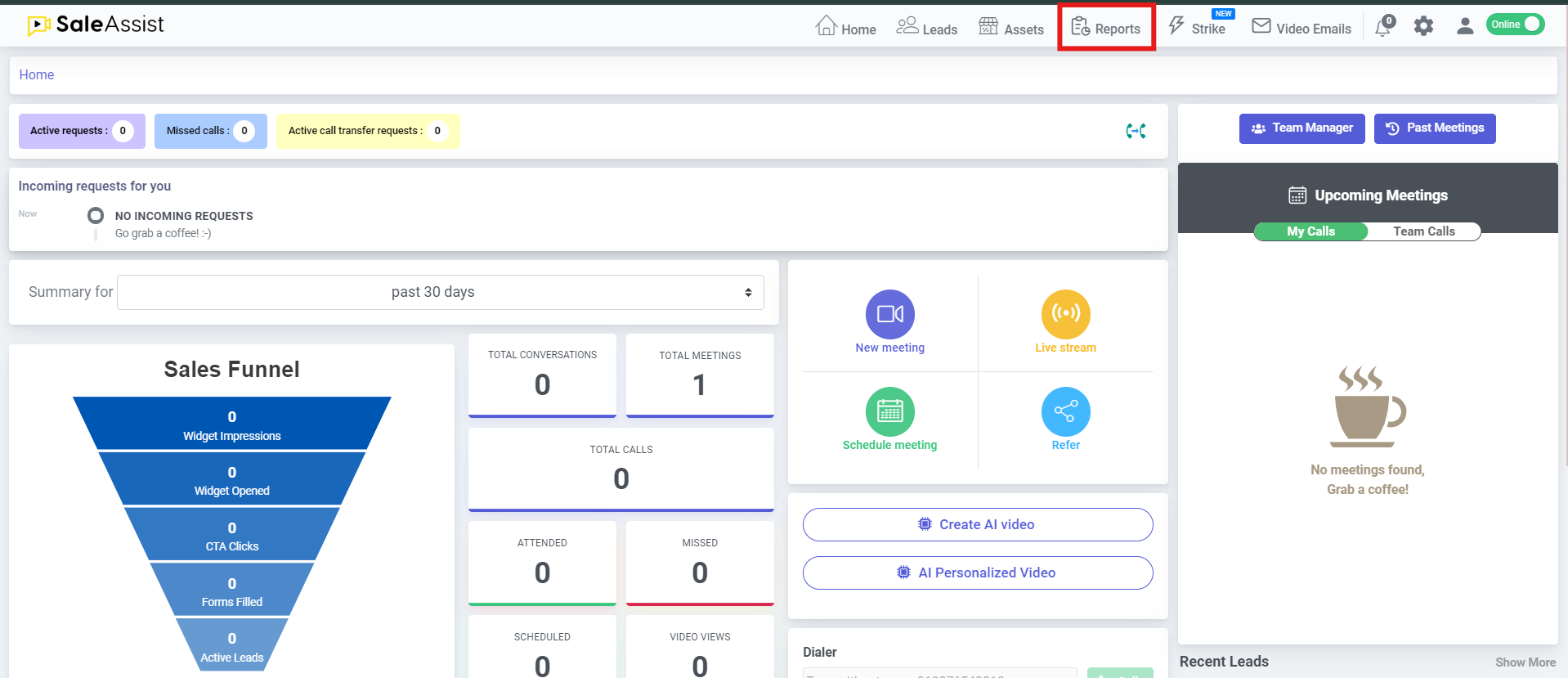The image size is (1568, 678).
Task: Click the Home breadcrumb link
Action: [37, 74]
